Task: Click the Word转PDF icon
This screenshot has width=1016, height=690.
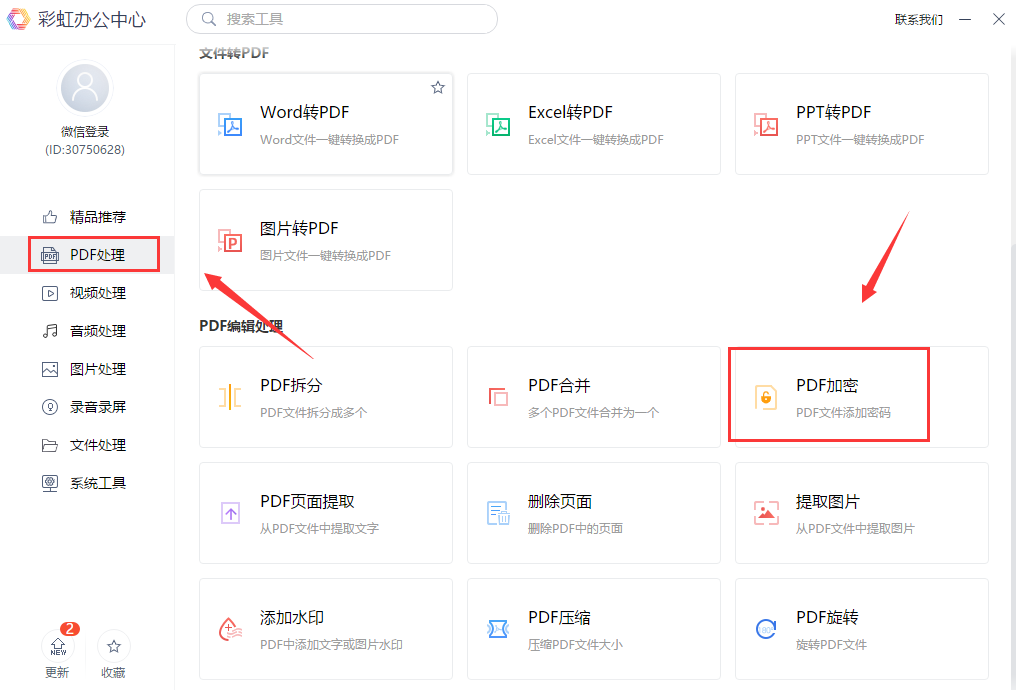Action: [x=229, y=124]
